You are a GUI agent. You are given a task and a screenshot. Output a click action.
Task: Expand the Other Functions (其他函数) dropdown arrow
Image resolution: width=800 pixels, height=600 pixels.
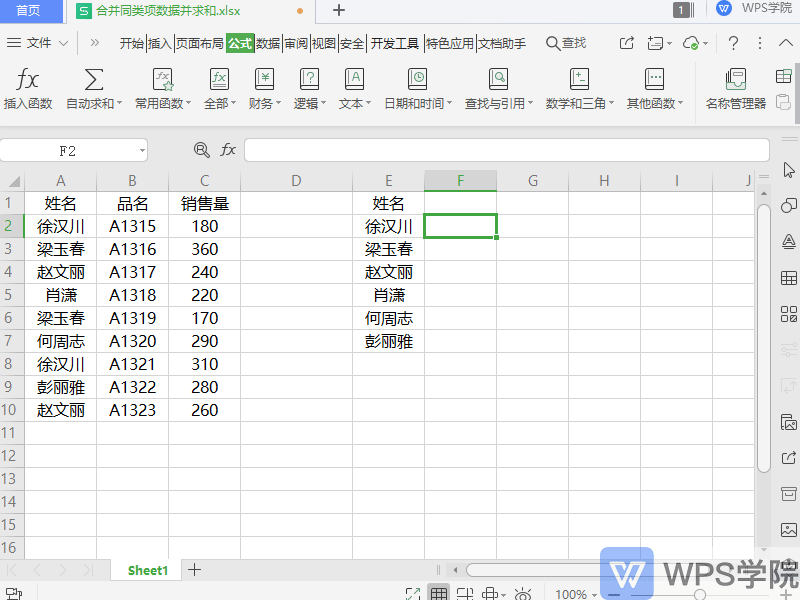tap(680, 103)
